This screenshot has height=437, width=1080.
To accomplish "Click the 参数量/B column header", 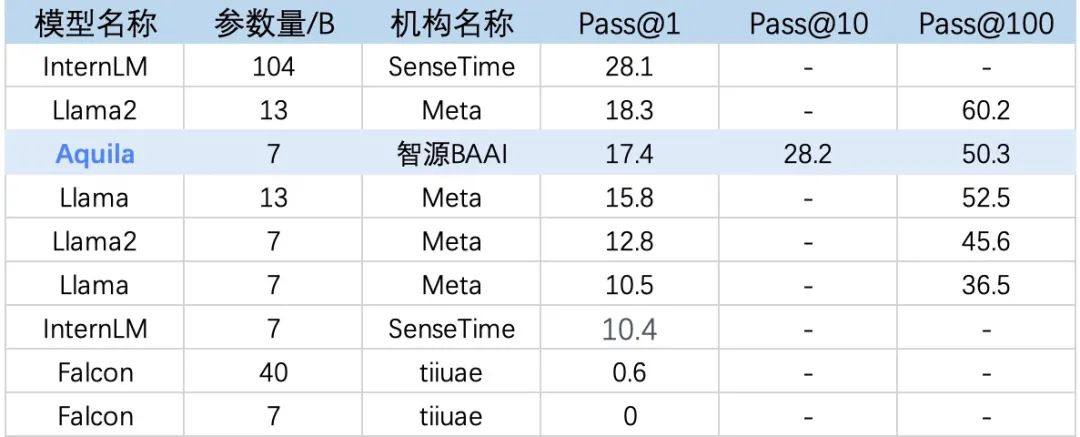I will (274, 24).
